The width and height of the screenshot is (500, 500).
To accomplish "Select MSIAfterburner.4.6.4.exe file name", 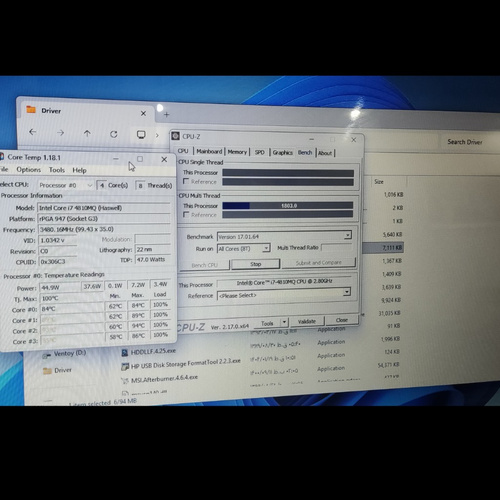I will coord(164,379).
